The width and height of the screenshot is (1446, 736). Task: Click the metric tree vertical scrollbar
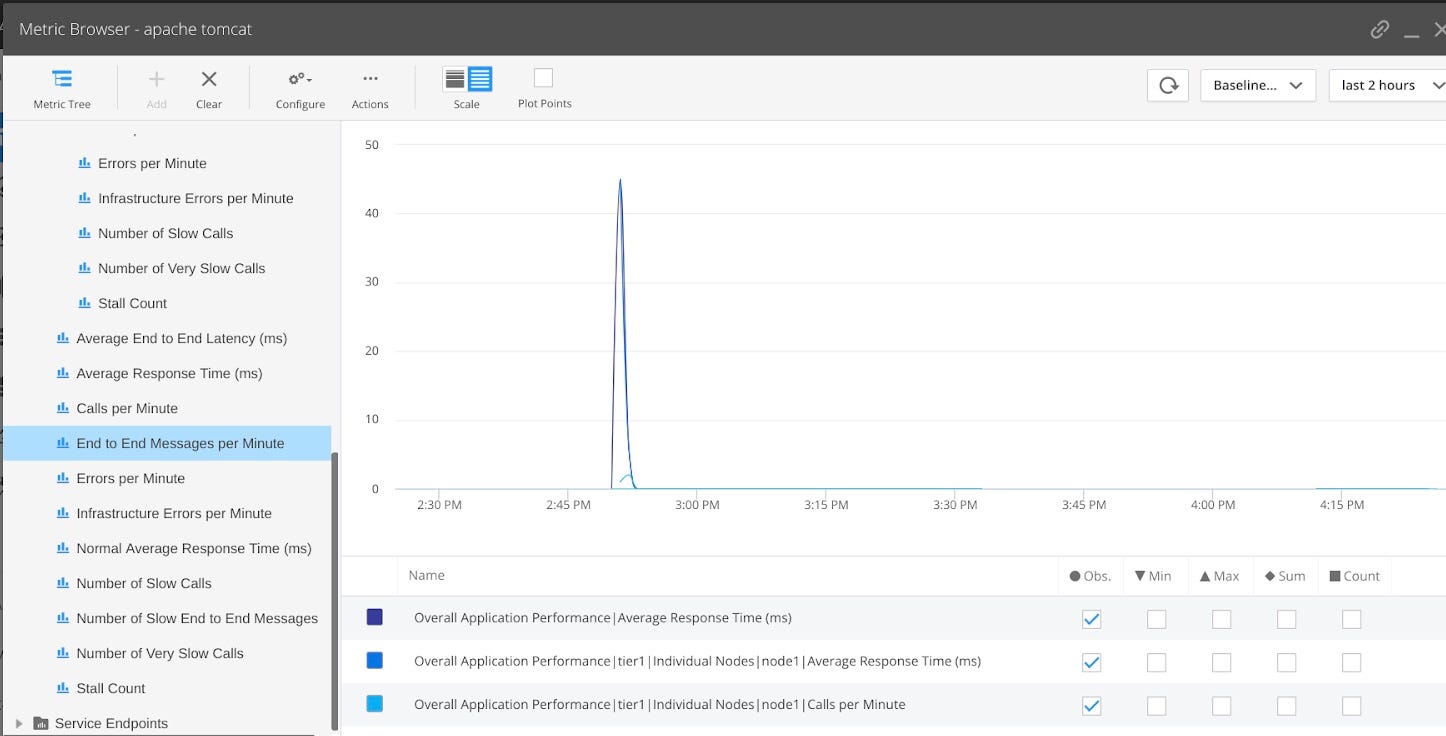[x=335, y=590]
